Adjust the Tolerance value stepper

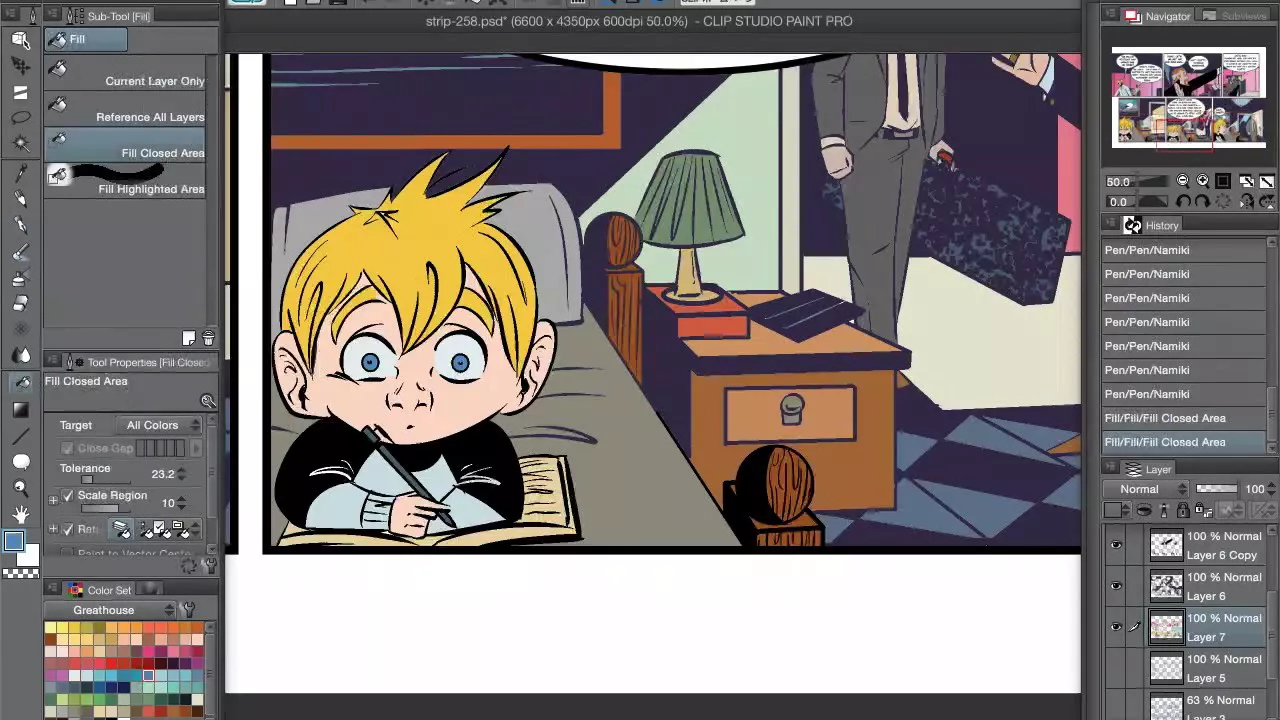182,474
